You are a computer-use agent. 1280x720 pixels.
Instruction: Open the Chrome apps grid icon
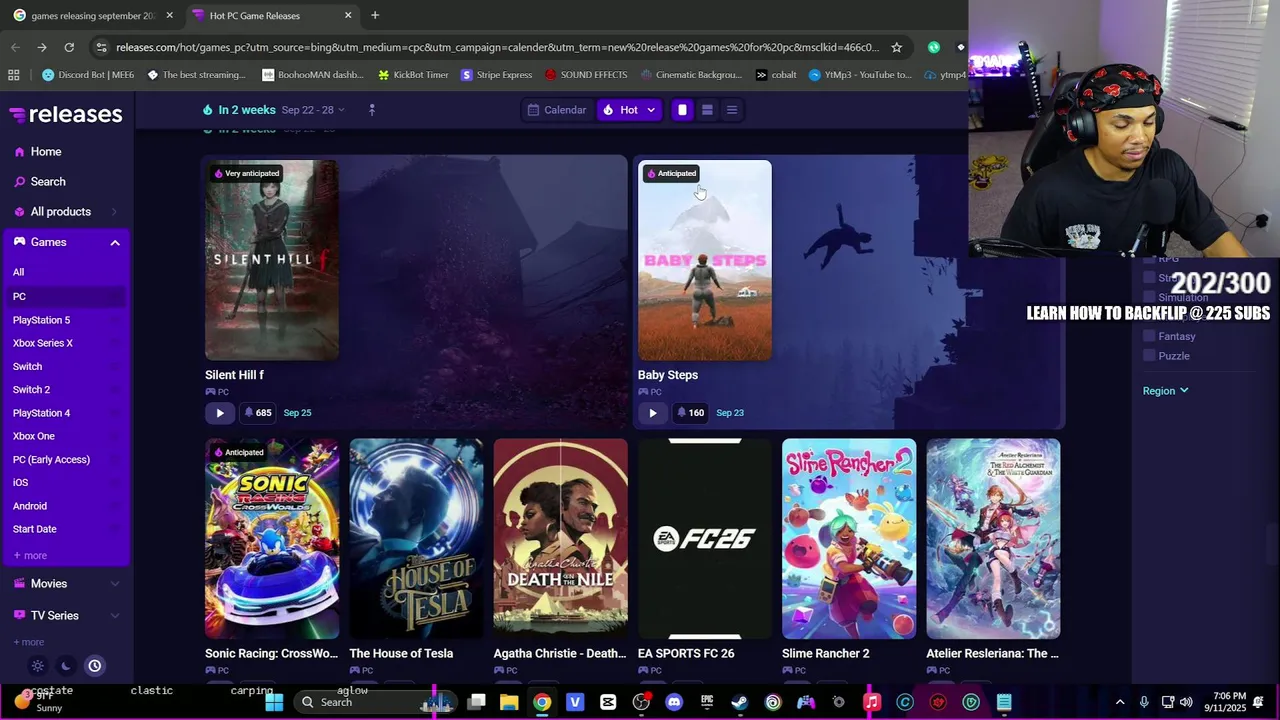(x=14, y=75)
